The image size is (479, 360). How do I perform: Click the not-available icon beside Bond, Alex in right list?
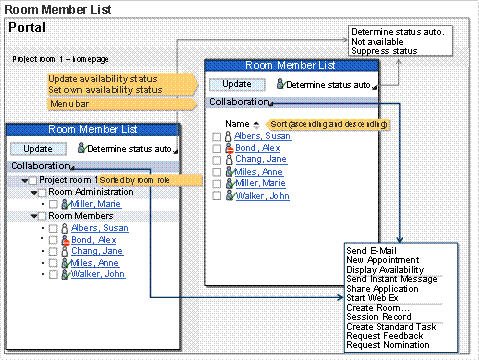[x=229, y=148]
